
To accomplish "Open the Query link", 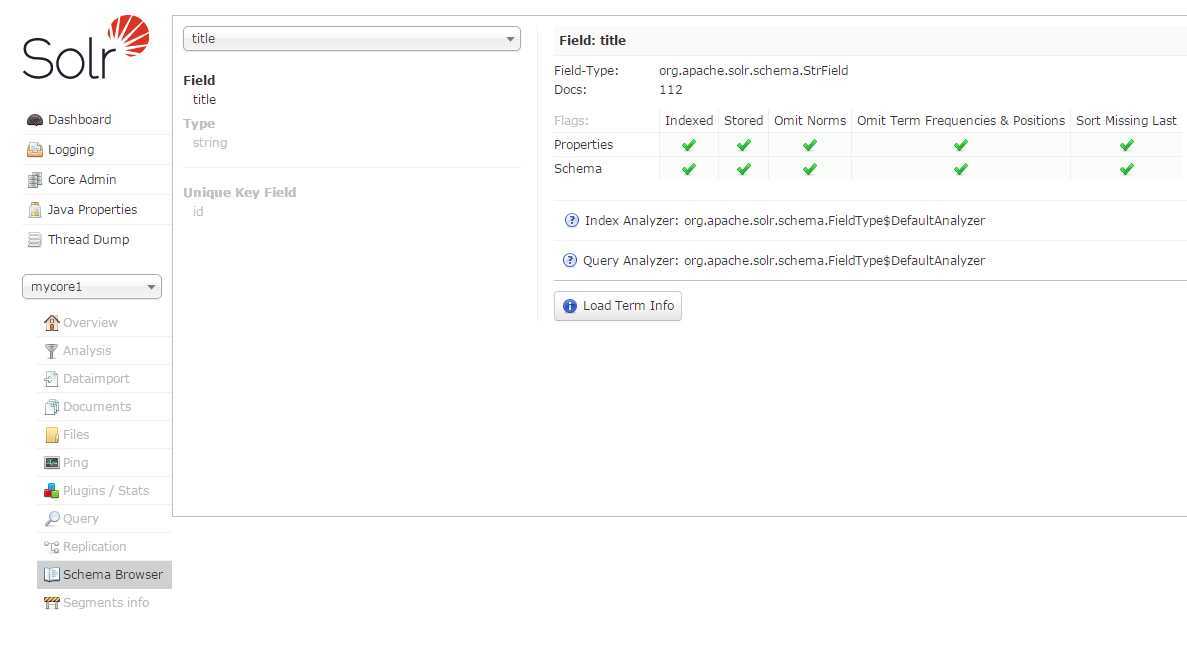I will click(x=81, y=518).
